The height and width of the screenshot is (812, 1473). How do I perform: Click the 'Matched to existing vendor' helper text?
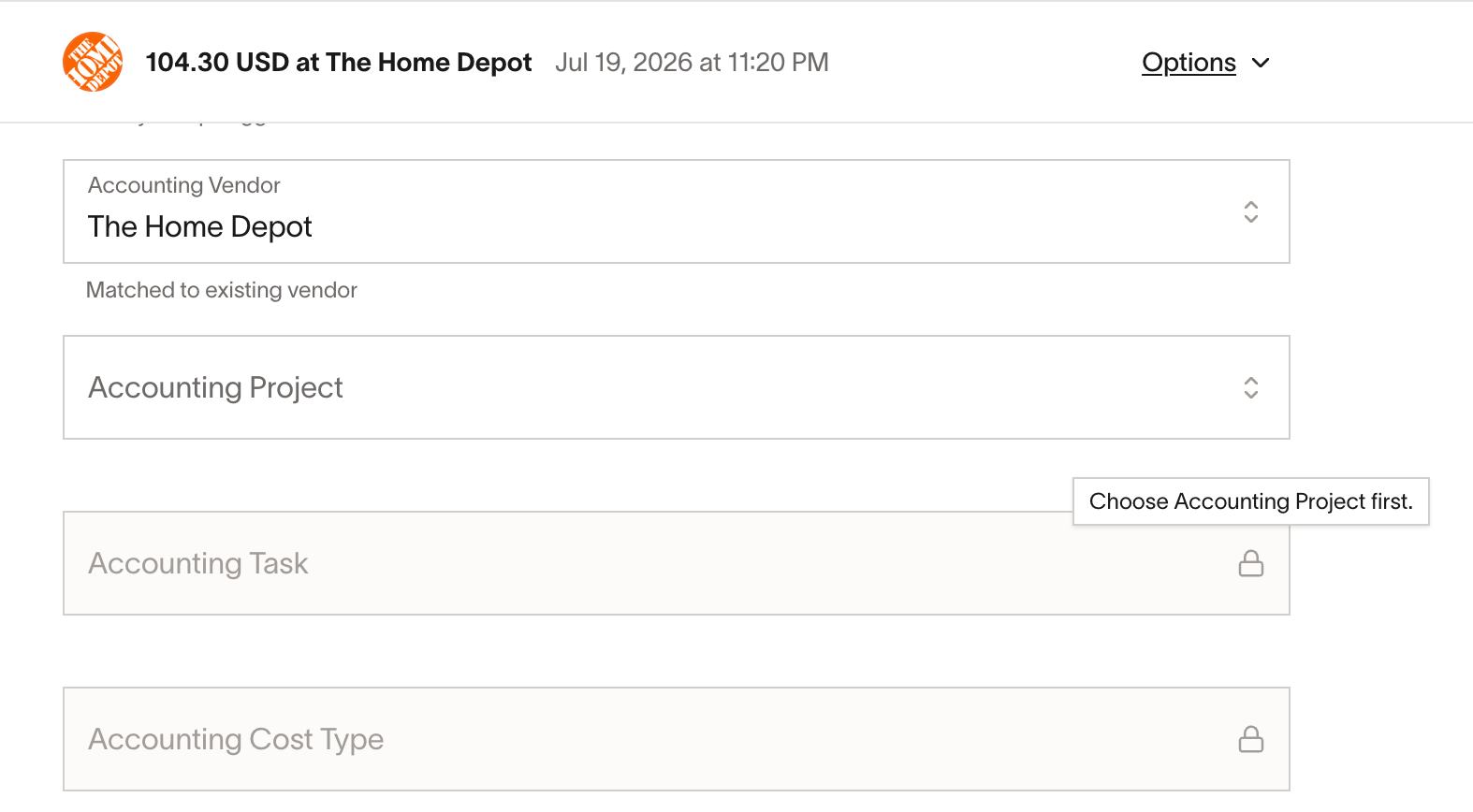[x=222, y=290]
